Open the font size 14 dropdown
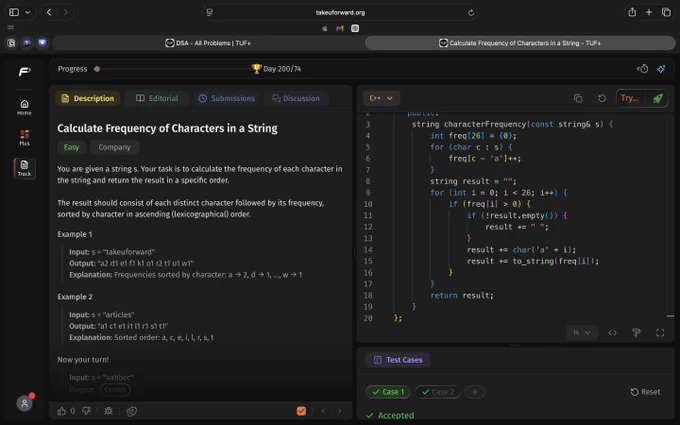680x425 pixels. pyautogui.click(x=582, y=333)
